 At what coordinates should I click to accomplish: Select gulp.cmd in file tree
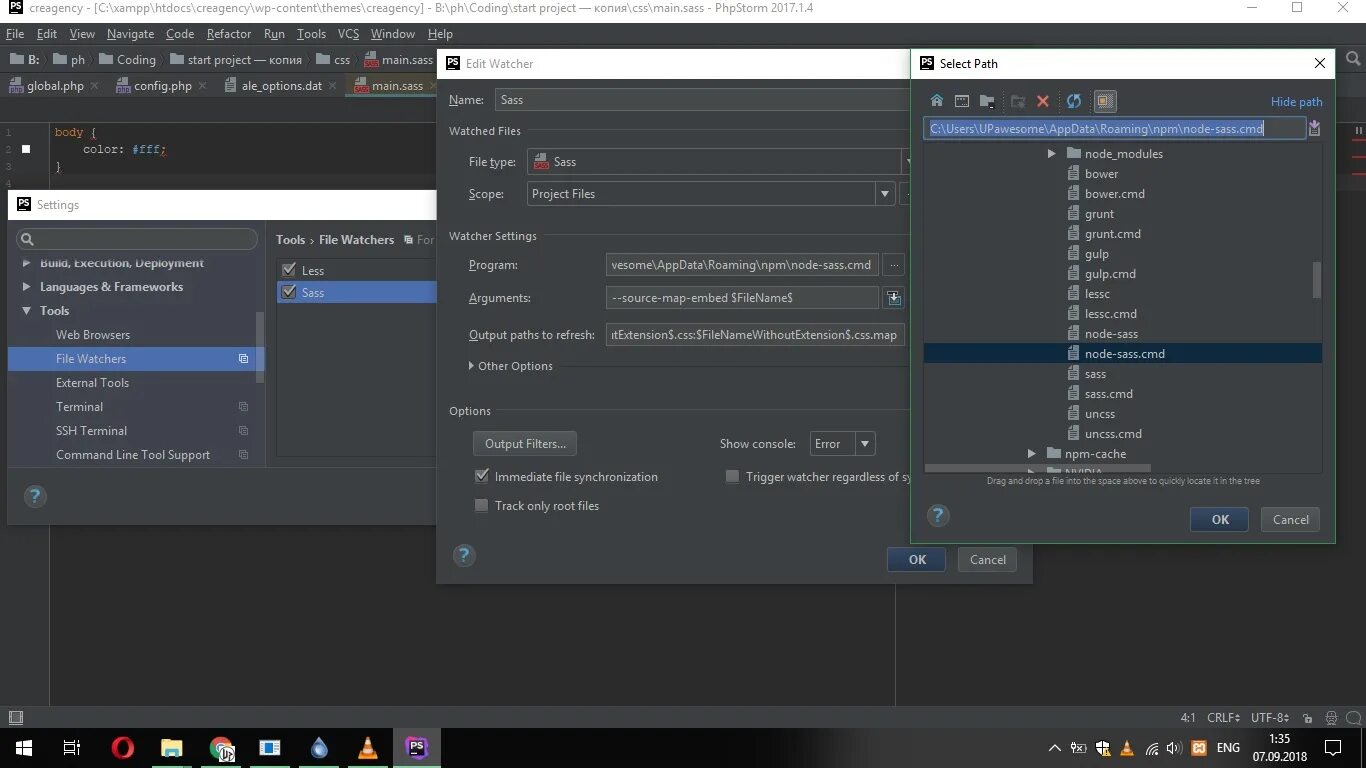click(x=1110, y=274)
